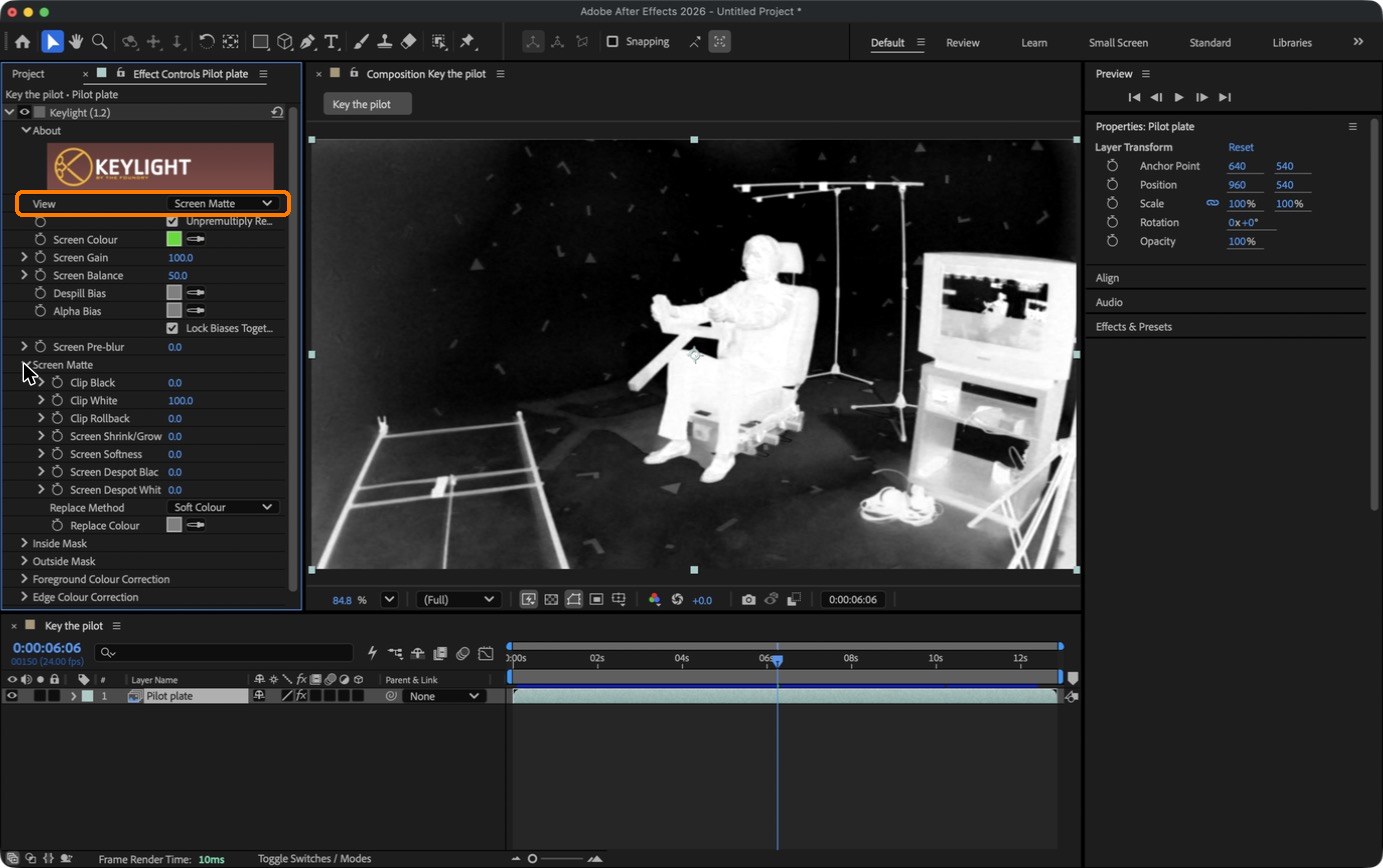The width and height of the screenshot is (1383, 868).
Task: Click the Take Snapshot camera icon
Action: pyautogui.click(x=748, y=600)
